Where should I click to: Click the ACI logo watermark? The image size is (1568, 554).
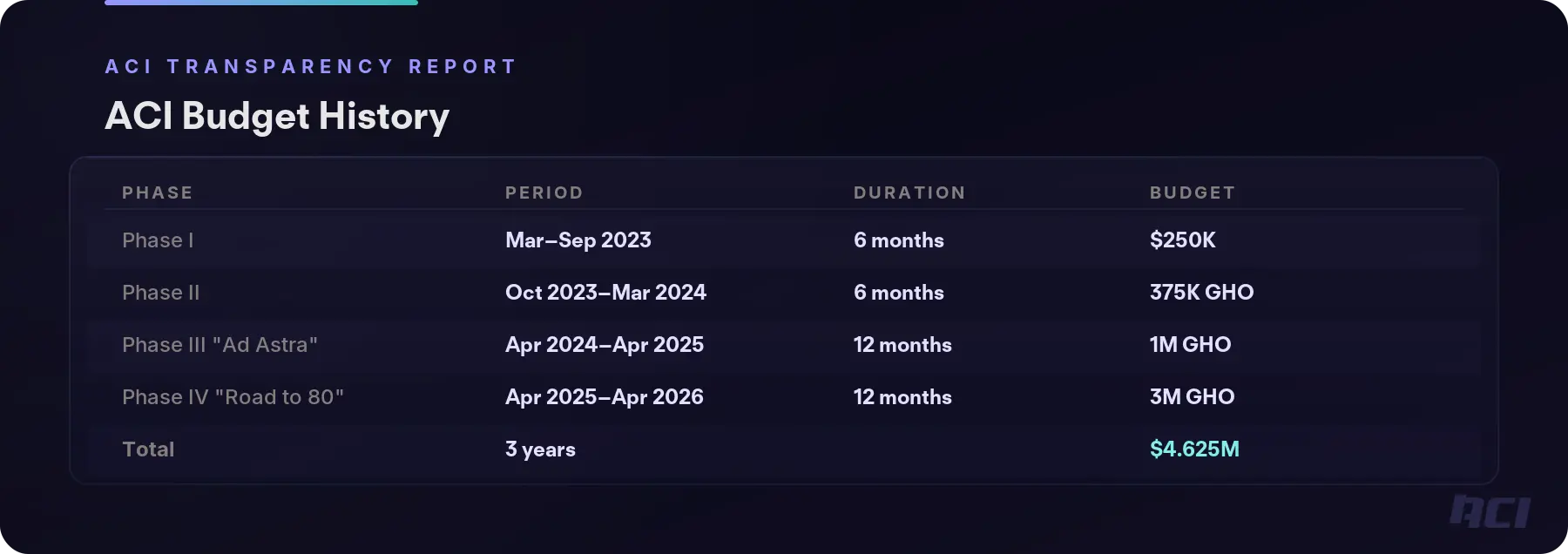pyautogui.click(x=1490, y=511)
